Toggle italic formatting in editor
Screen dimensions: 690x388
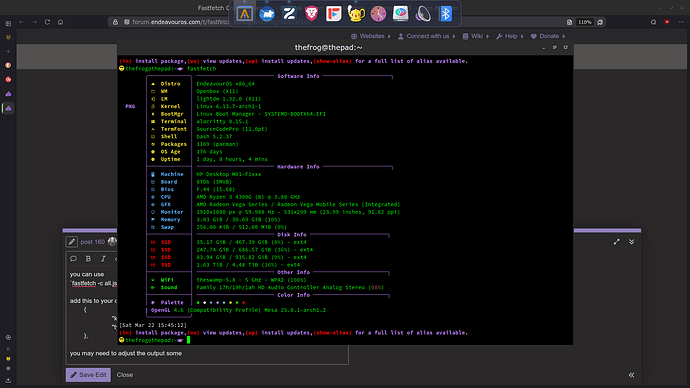point(103,259)
